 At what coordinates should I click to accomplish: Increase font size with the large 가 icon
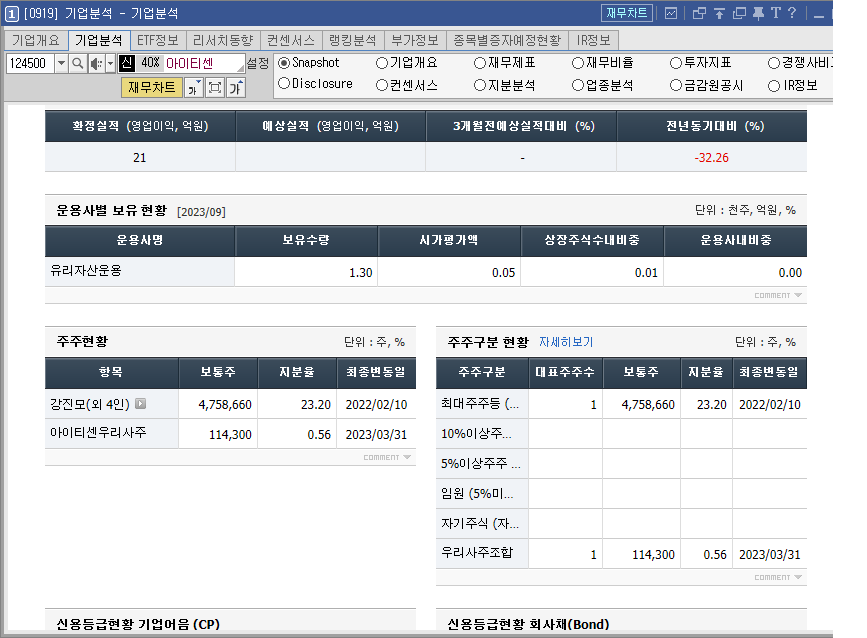coord(236,88)
